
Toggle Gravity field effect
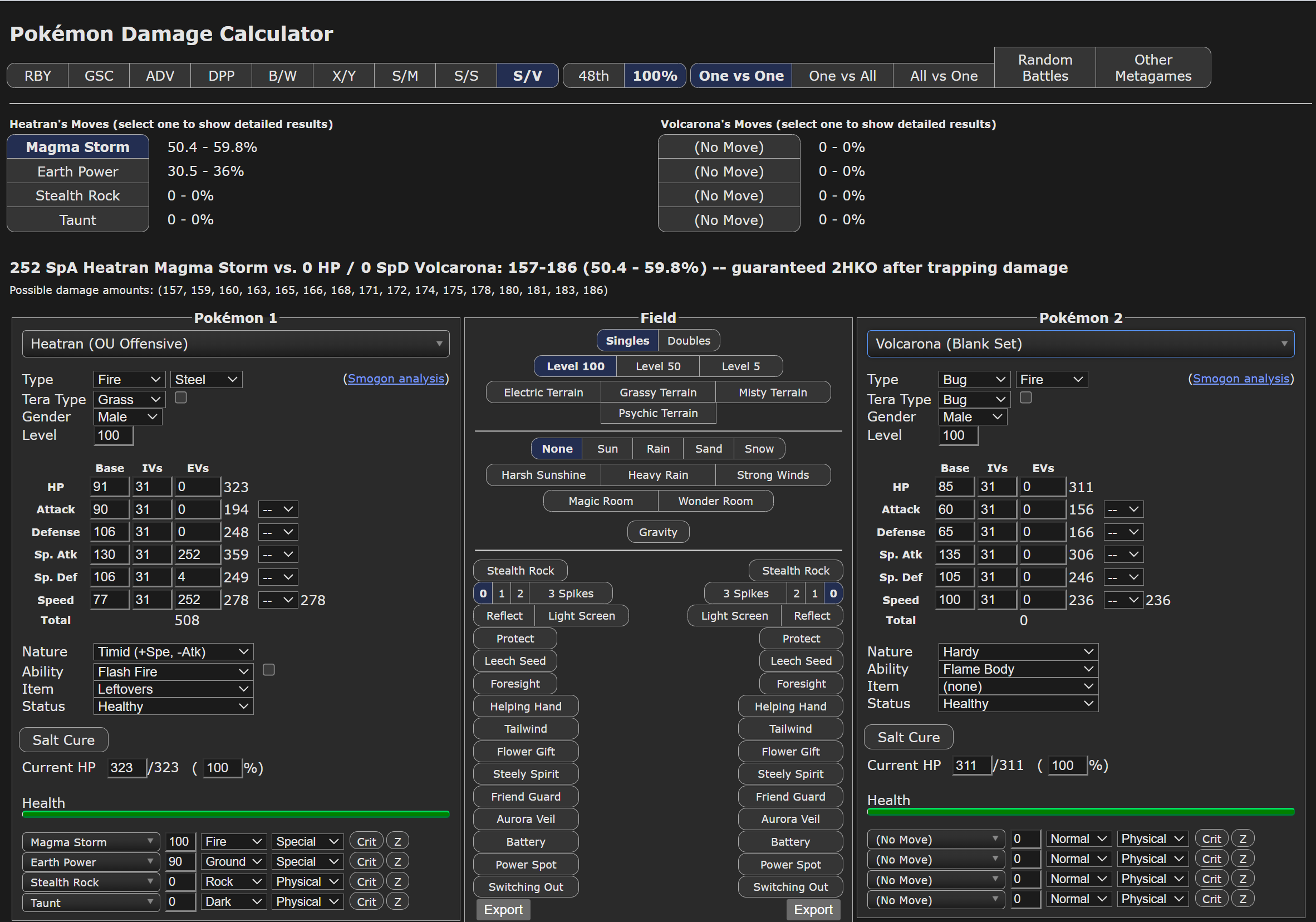[x=657, y=532]
